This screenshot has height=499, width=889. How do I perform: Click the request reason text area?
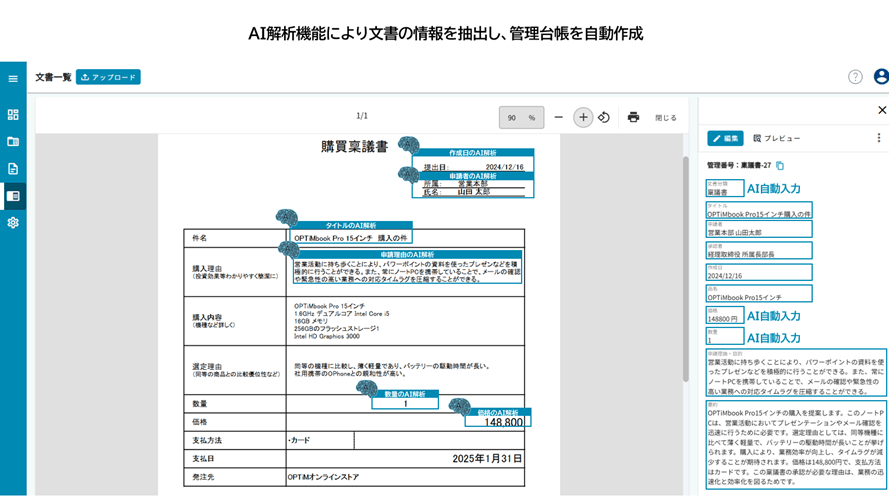click(x=795, y=373)
